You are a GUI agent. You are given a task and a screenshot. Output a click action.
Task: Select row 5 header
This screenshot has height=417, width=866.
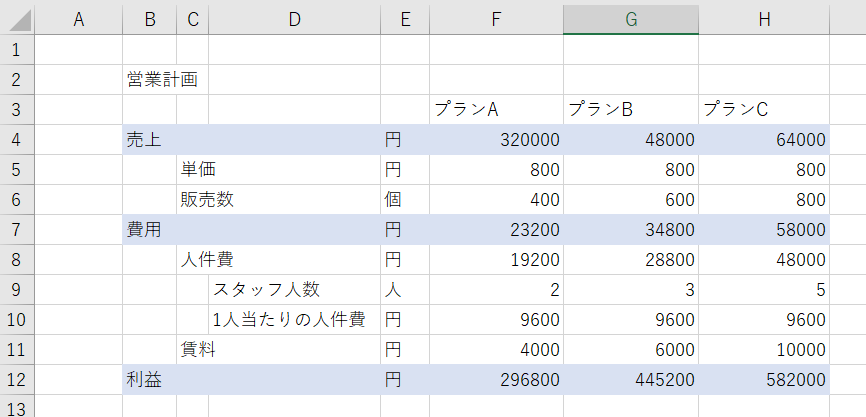point(17,170)
